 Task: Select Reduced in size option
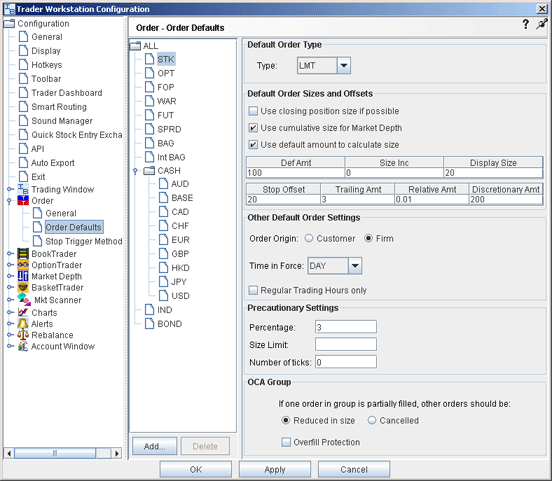(286, 420)
